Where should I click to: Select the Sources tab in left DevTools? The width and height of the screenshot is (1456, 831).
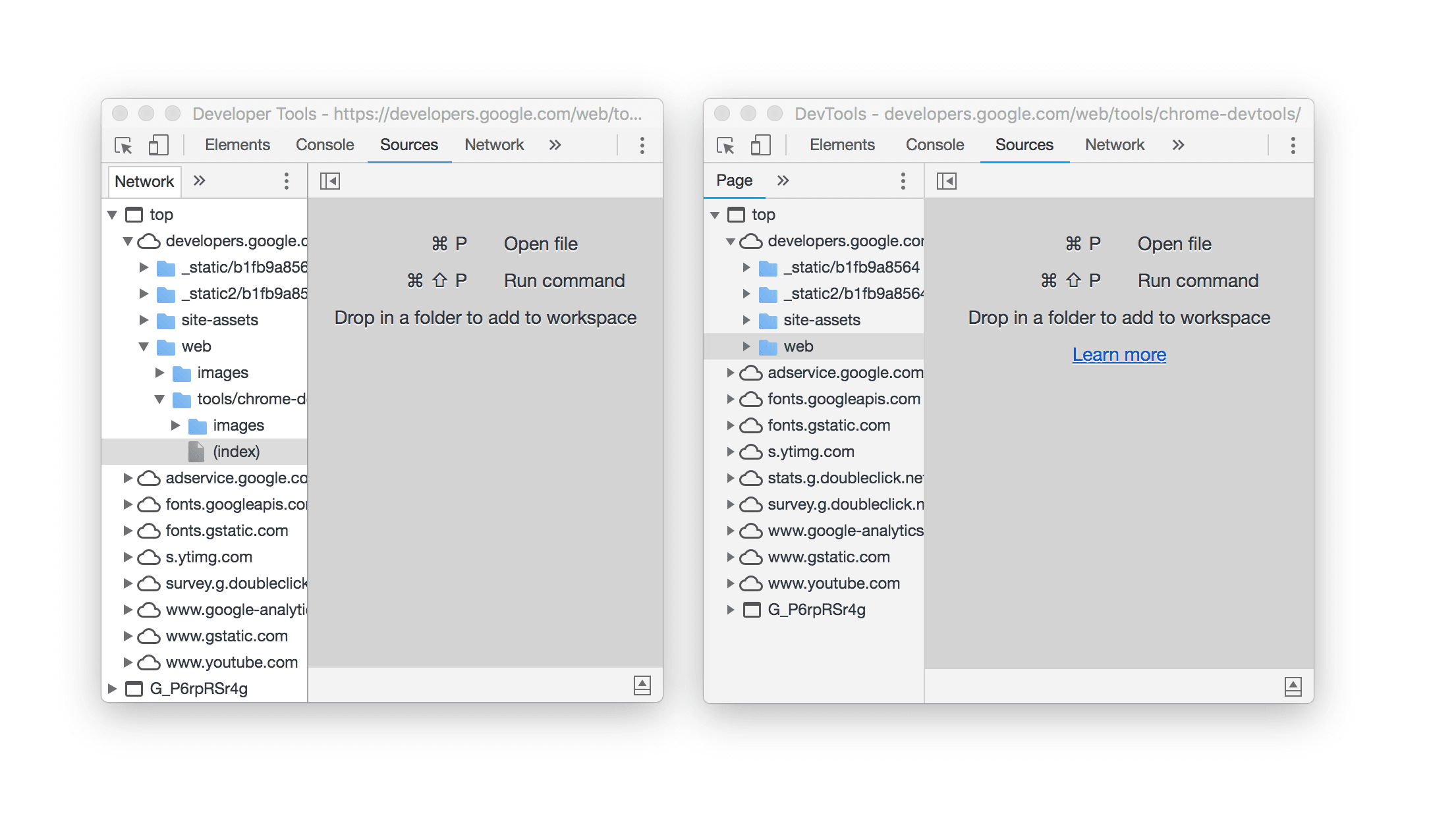407,145
